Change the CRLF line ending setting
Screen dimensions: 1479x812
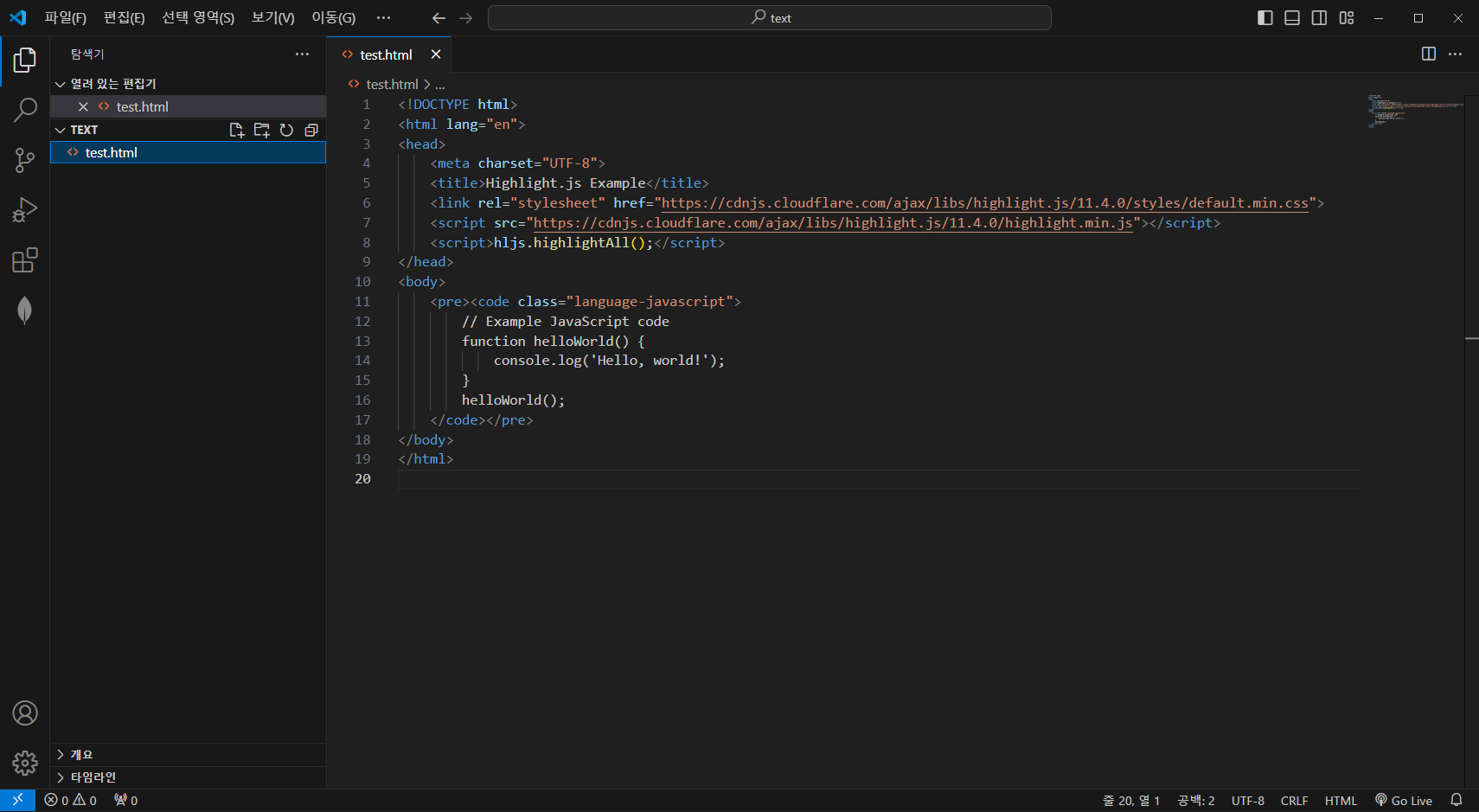point(1294,800)
